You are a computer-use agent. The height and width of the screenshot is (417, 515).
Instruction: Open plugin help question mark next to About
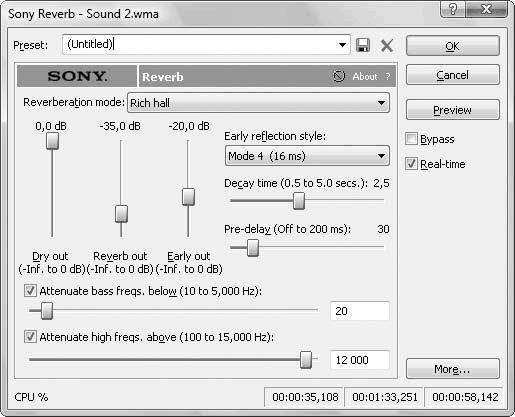[388, 77]
